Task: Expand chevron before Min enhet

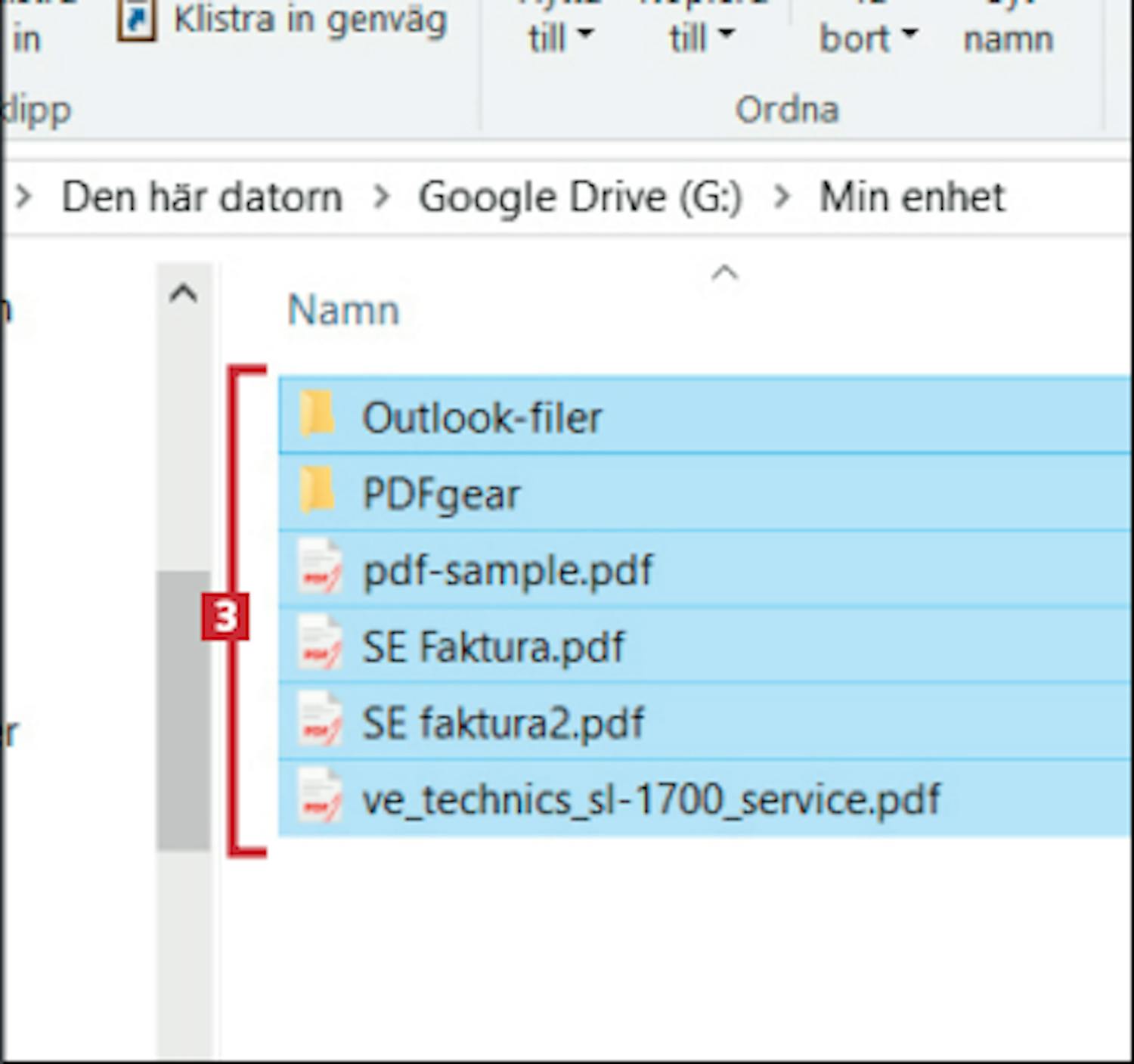Action: tap(782, 197)
